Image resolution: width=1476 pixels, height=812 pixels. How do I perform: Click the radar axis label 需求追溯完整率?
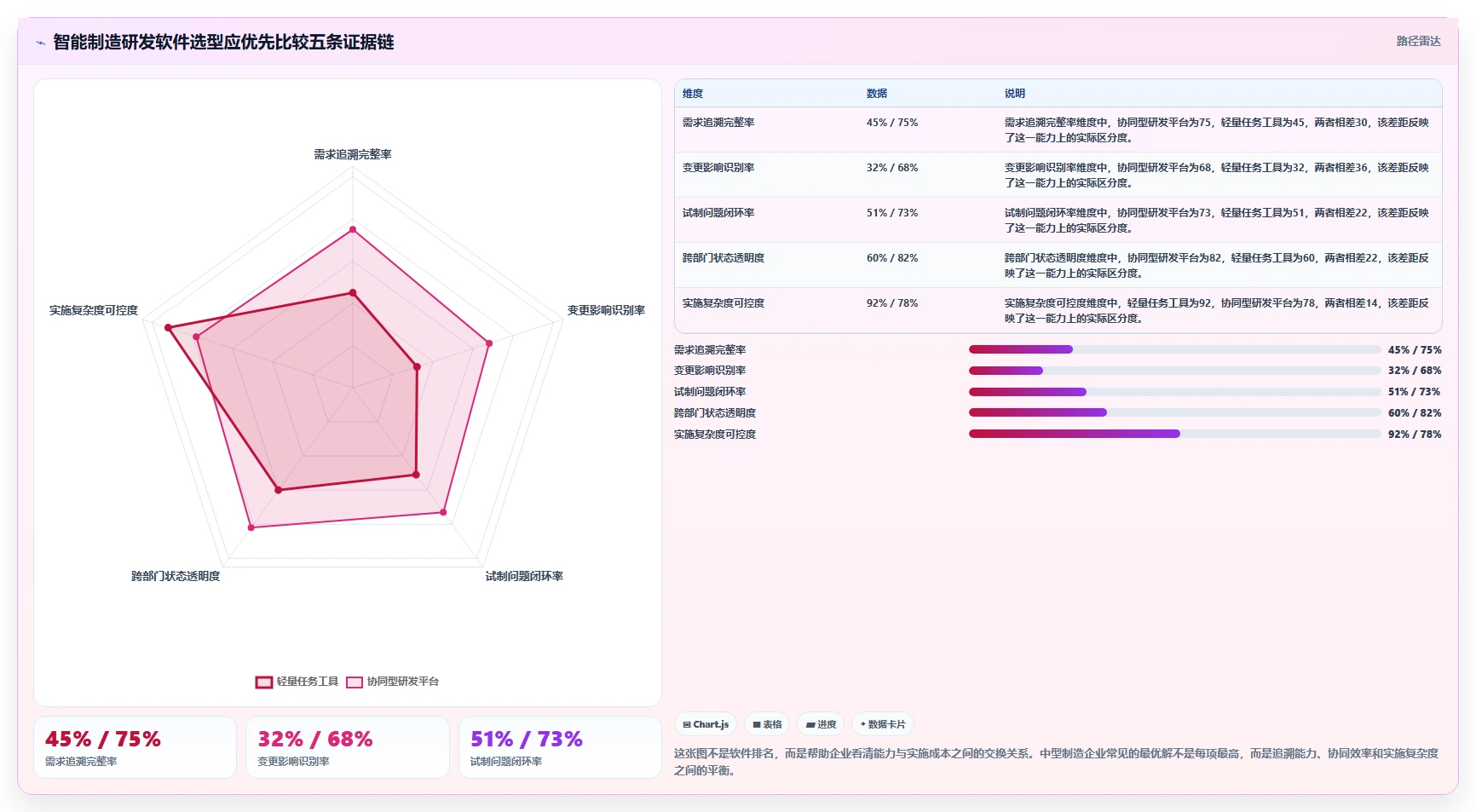click(x=353, y=154)
